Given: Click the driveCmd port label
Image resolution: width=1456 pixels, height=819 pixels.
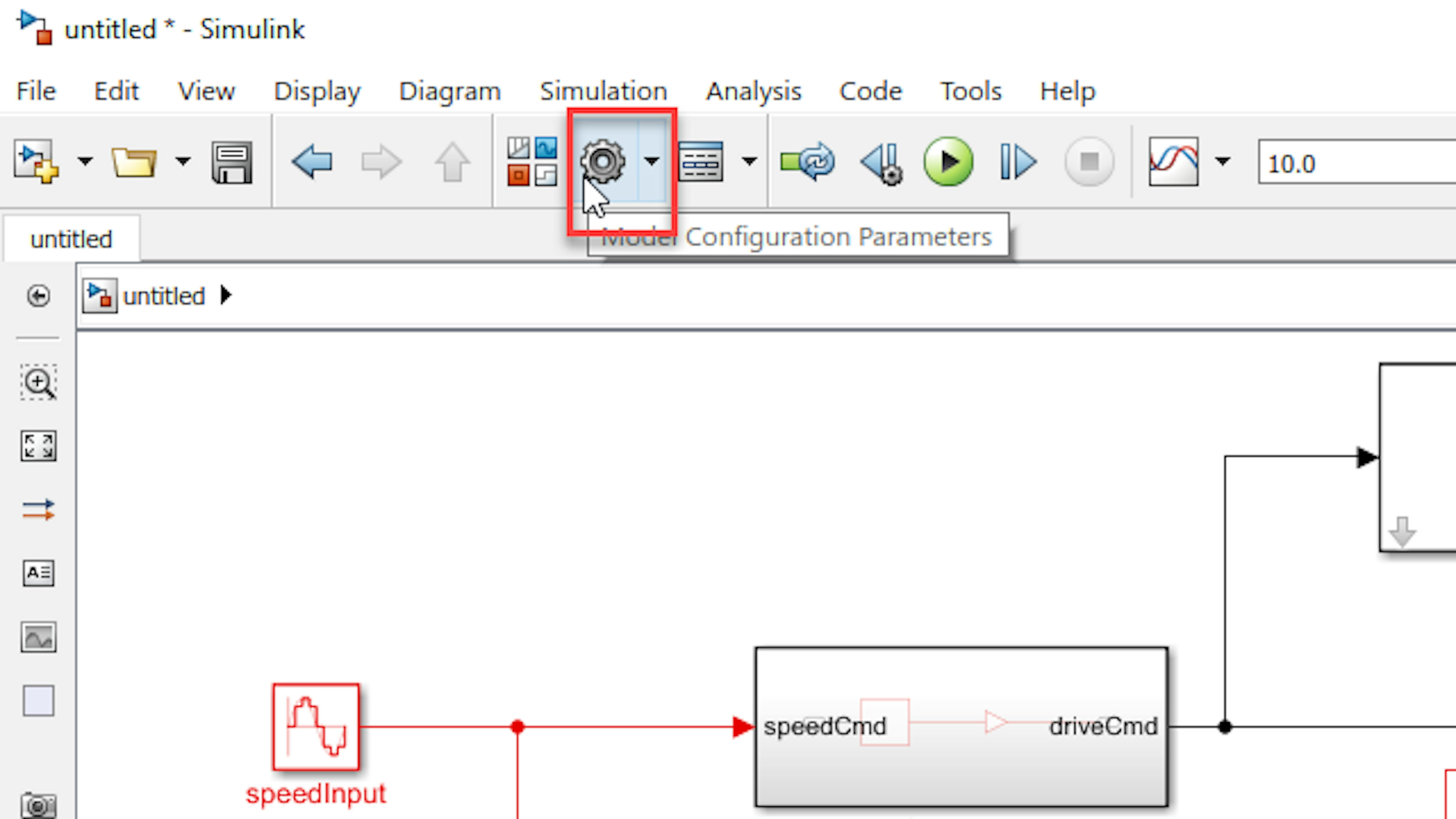Looking at the screenshot, I should 1103,726.
